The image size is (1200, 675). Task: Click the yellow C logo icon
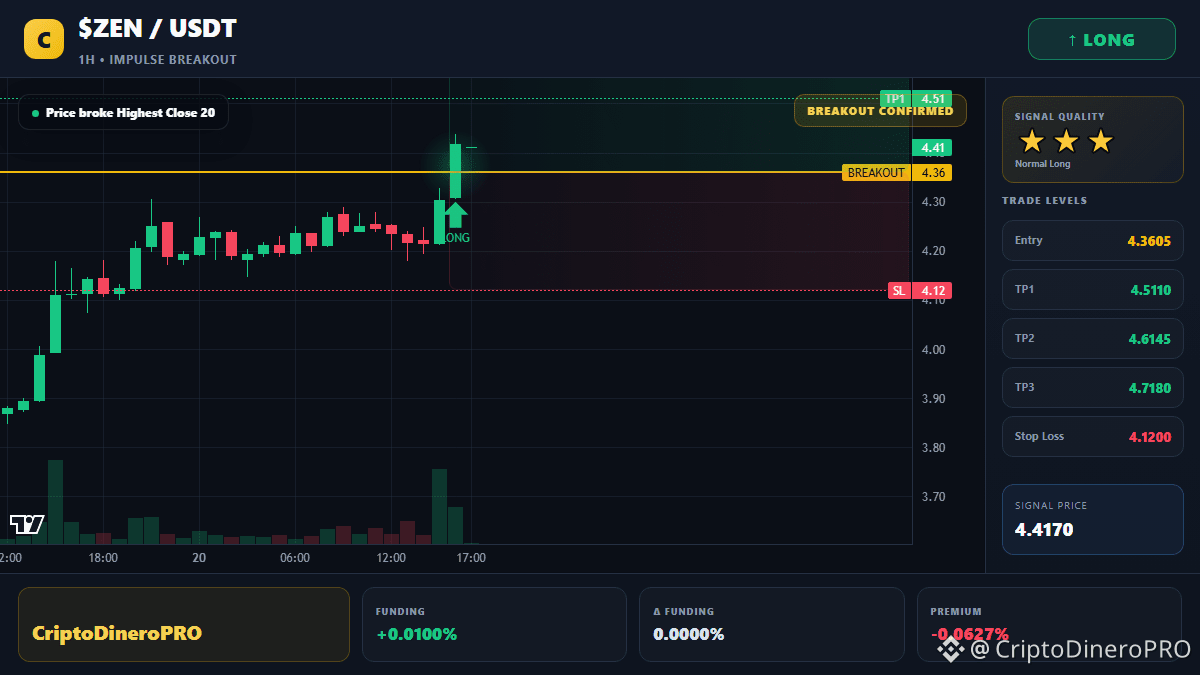(43, 40)
